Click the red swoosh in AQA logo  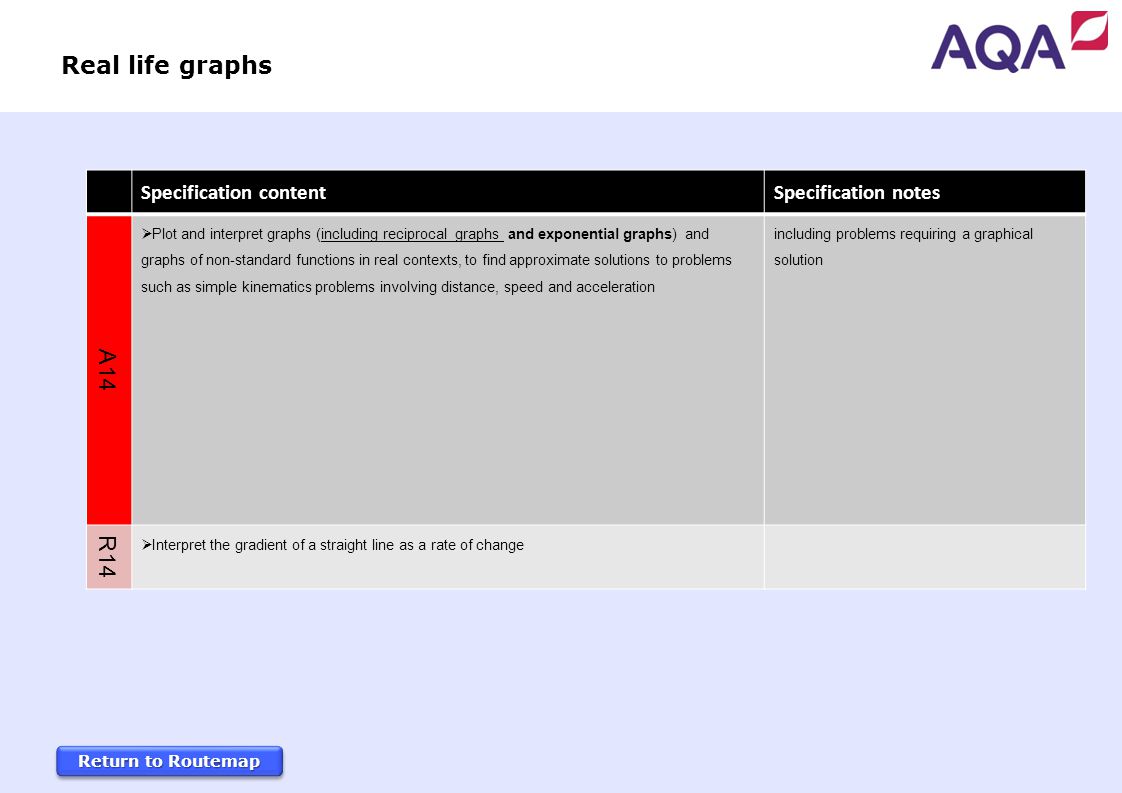click(1089, 30)
